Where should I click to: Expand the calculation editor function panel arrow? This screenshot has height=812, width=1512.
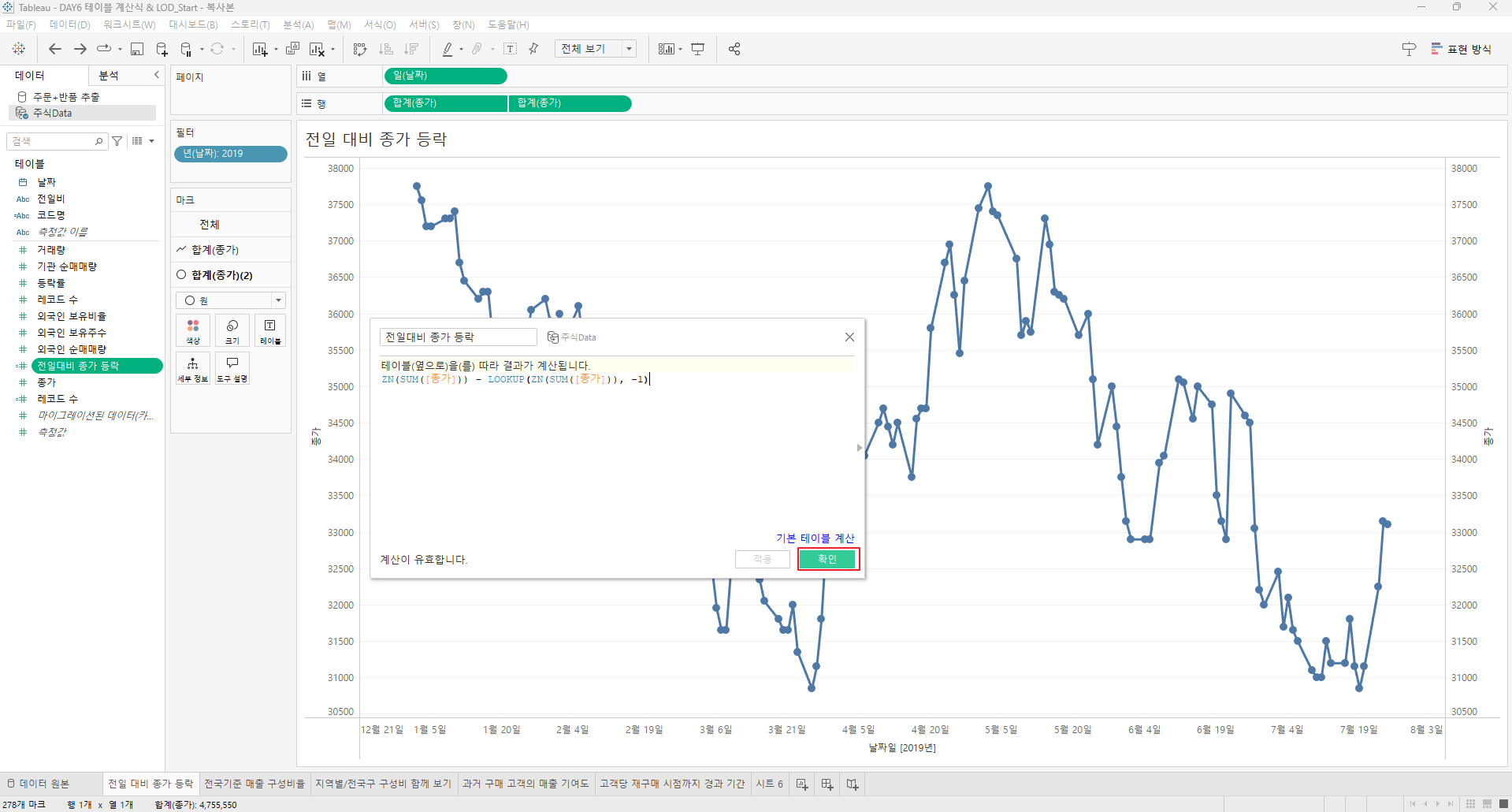(x=859, y=448)
